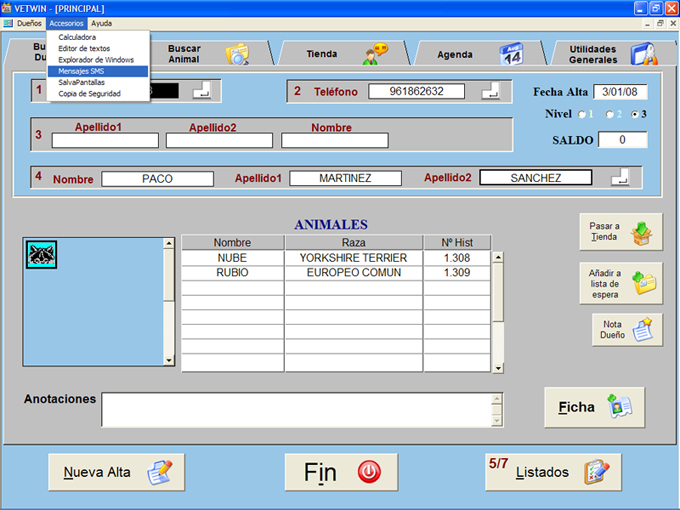This screenshot has width=680, height=510.
Task: Click the Teléfono input field
Action: coord(416,91)
